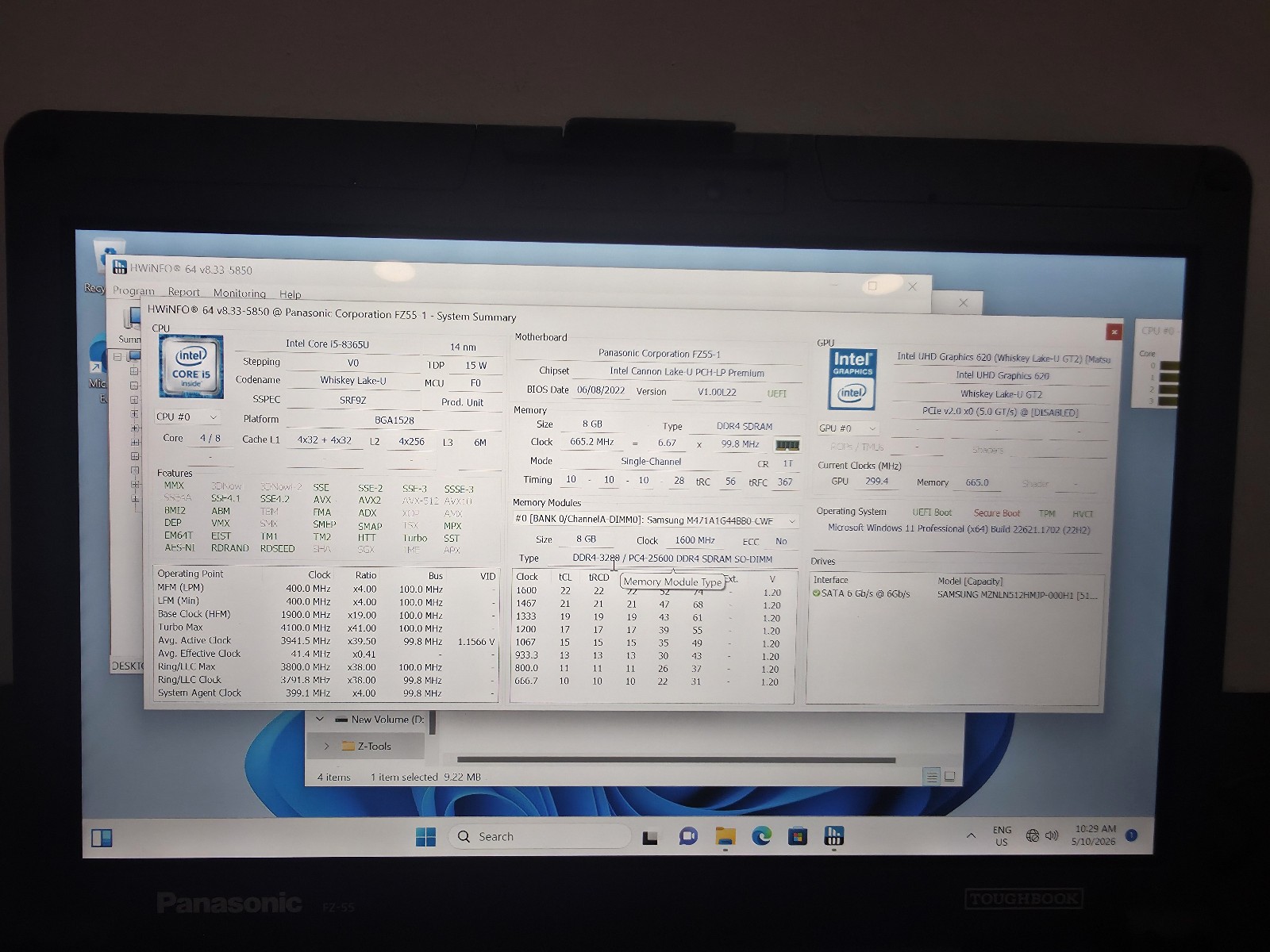Open the Help menu in HWiNFO
This screenshot has height=952, width=1270.
pyautogui.click(x=290, y=294)
